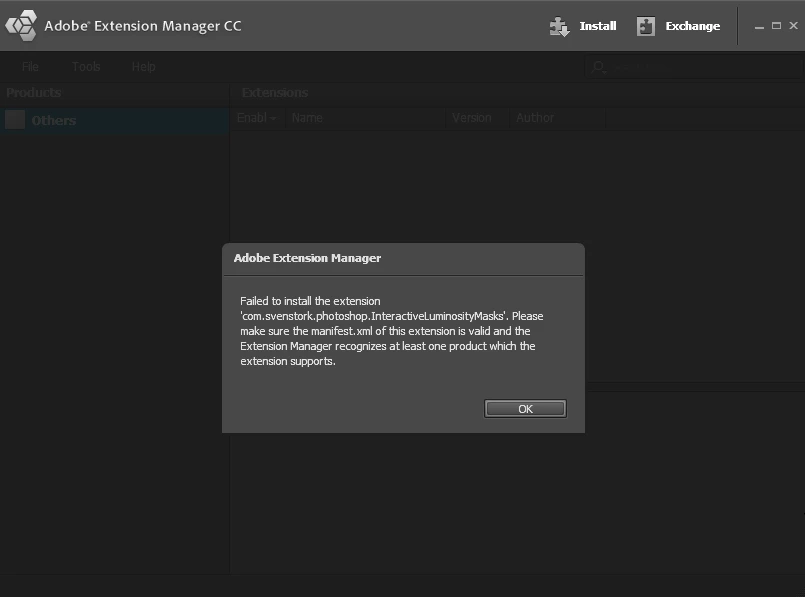Open the Tools menu

(x=86, y=67)
